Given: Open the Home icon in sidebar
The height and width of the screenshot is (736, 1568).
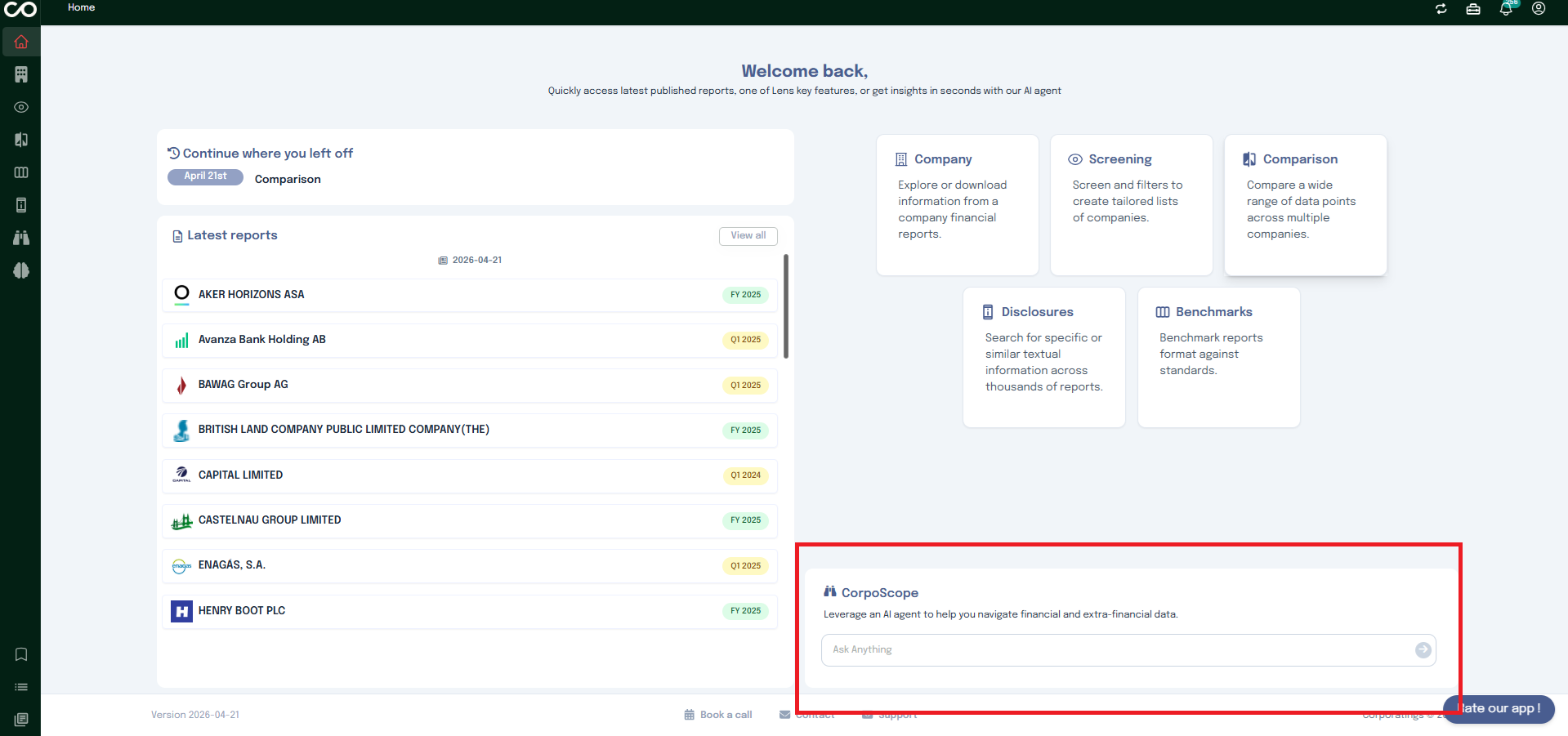Looking at the screenshot, I should point(21,42).
